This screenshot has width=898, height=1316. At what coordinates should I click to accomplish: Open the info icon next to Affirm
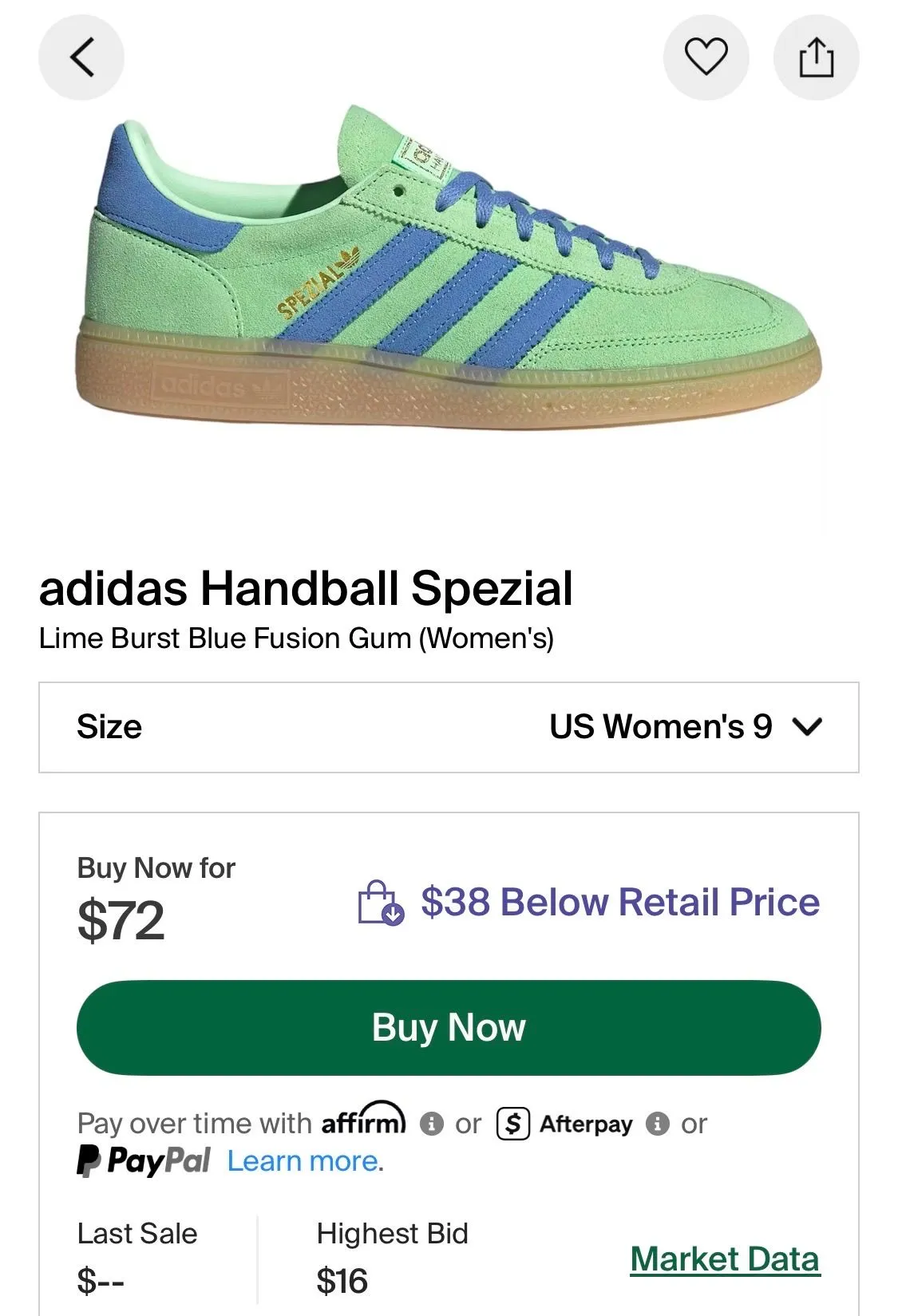431,1124
